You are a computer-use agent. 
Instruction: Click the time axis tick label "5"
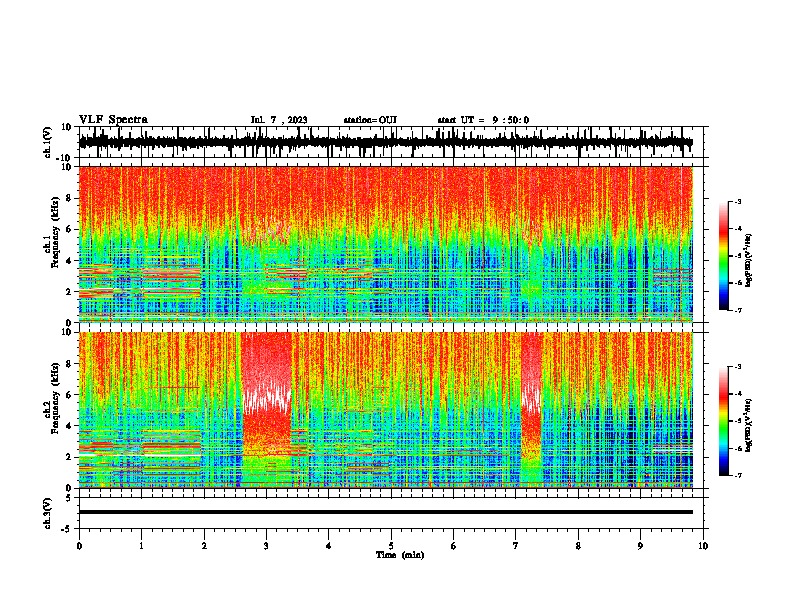click(x=391, y=546)
